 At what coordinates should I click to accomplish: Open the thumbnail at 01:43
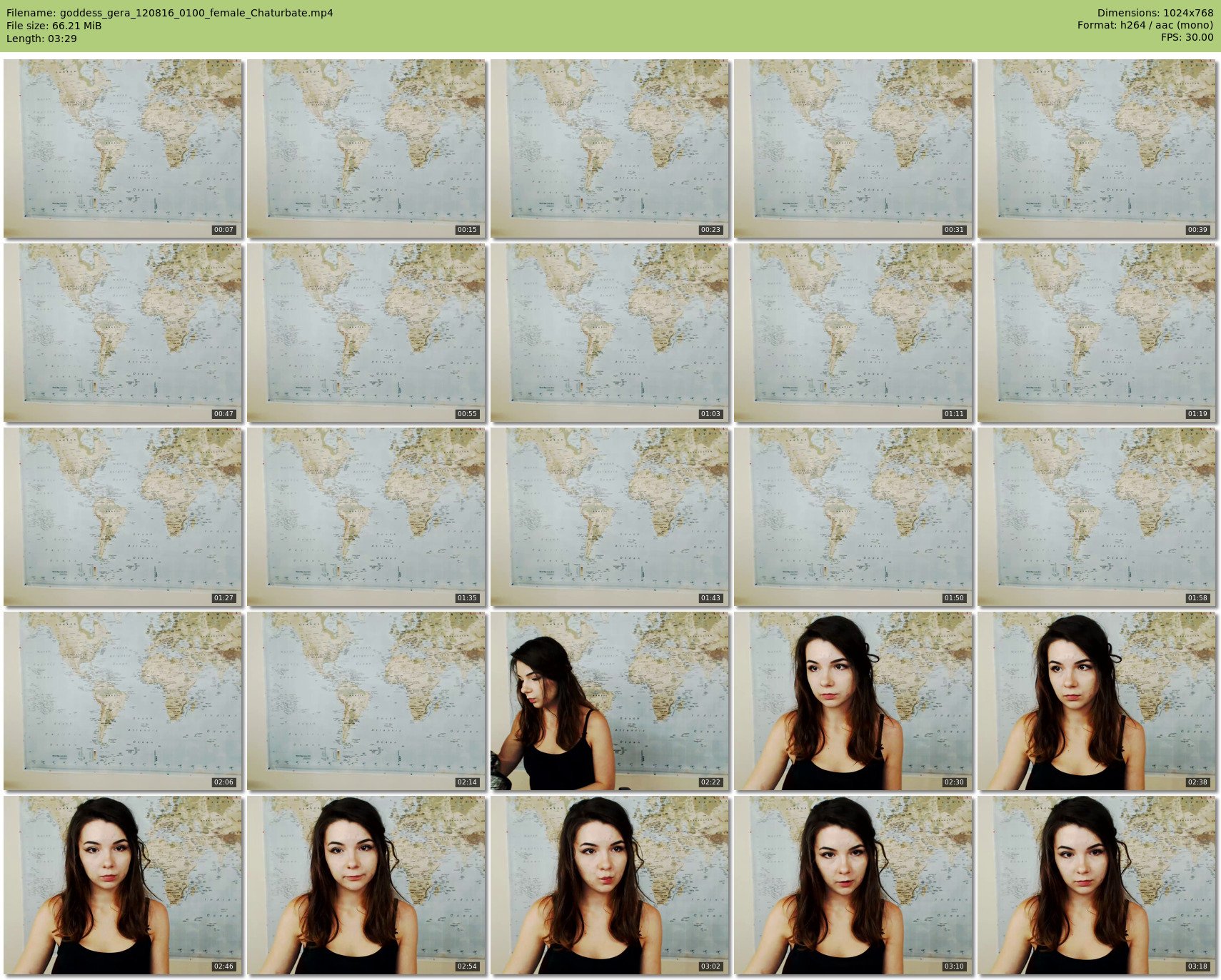(x=610, y=516)
